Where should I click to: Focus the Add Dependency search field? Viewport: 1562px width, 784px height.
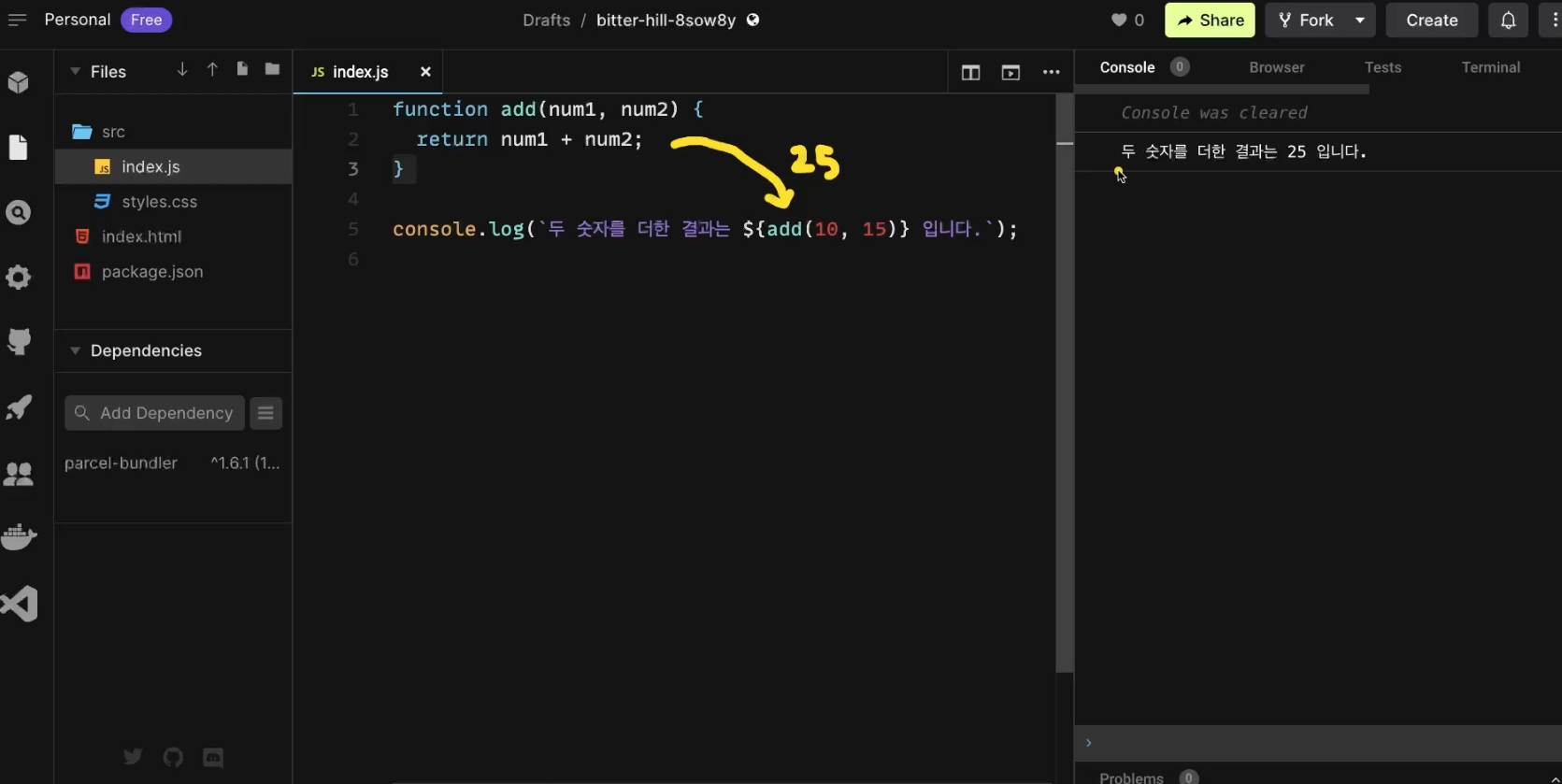pos(154,413)
